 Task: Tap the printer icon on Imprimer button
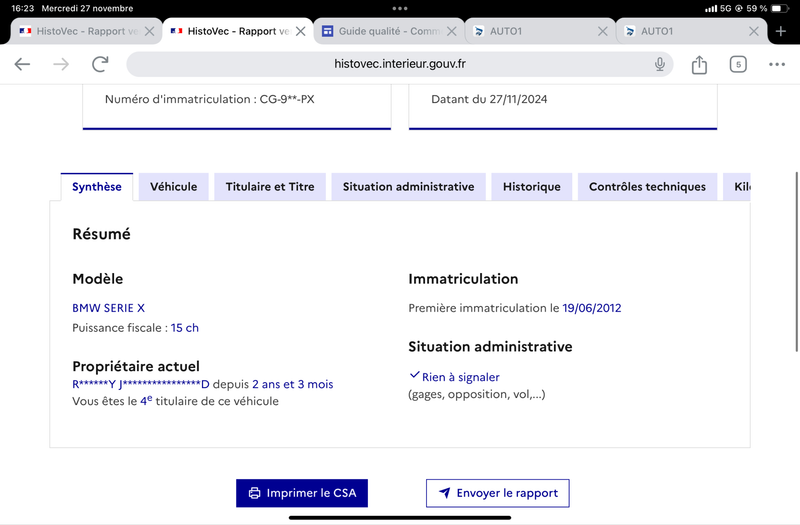254,493
